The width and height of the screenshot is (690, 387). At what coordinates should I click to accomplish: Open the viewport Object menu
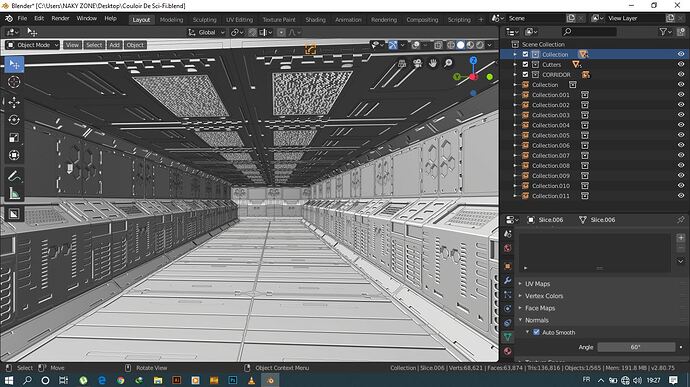point(135,45)
